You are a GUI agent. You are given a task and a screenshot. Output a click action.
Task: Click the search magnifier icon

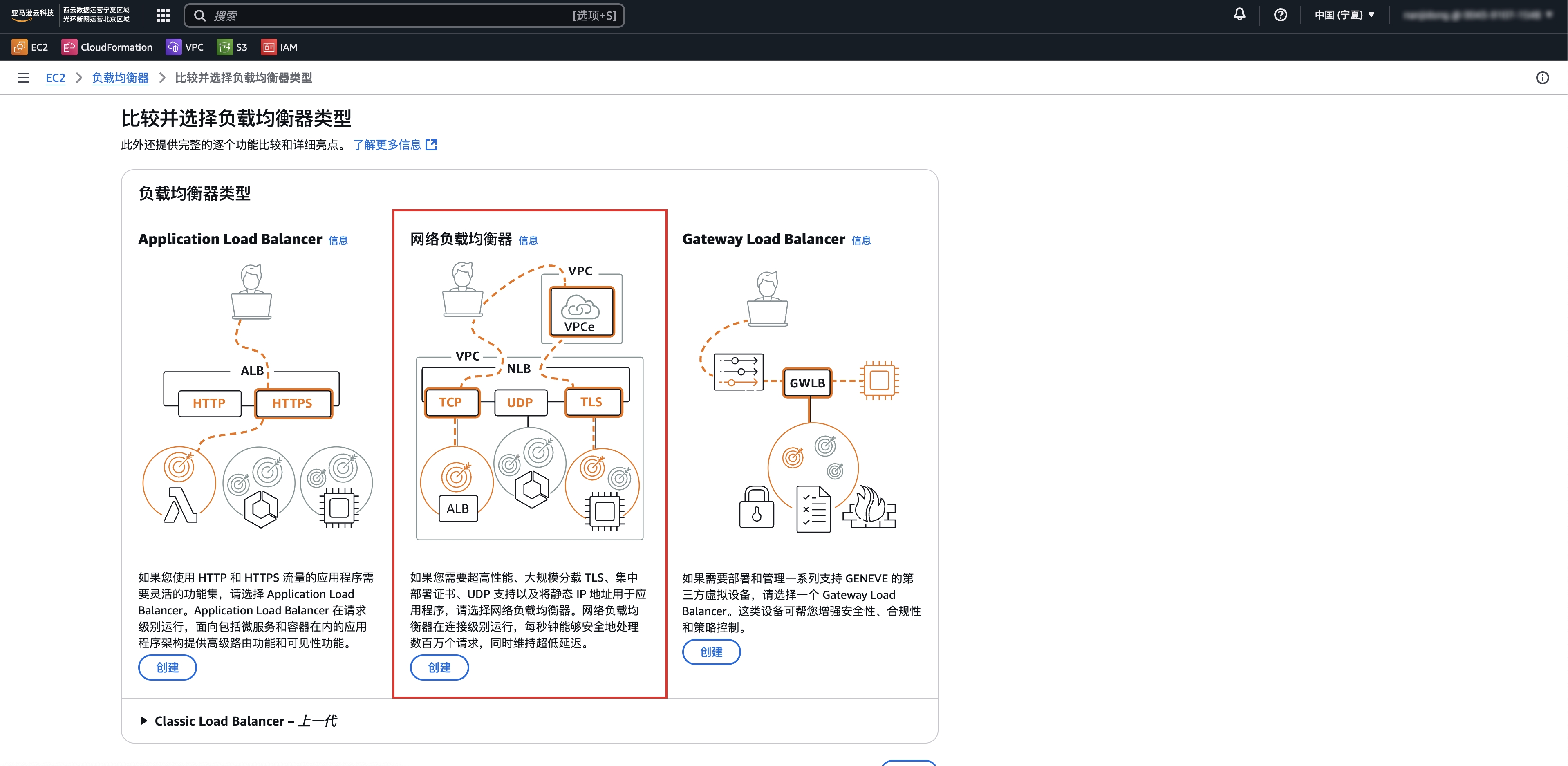pyautogui.click(x=199, y=16)
